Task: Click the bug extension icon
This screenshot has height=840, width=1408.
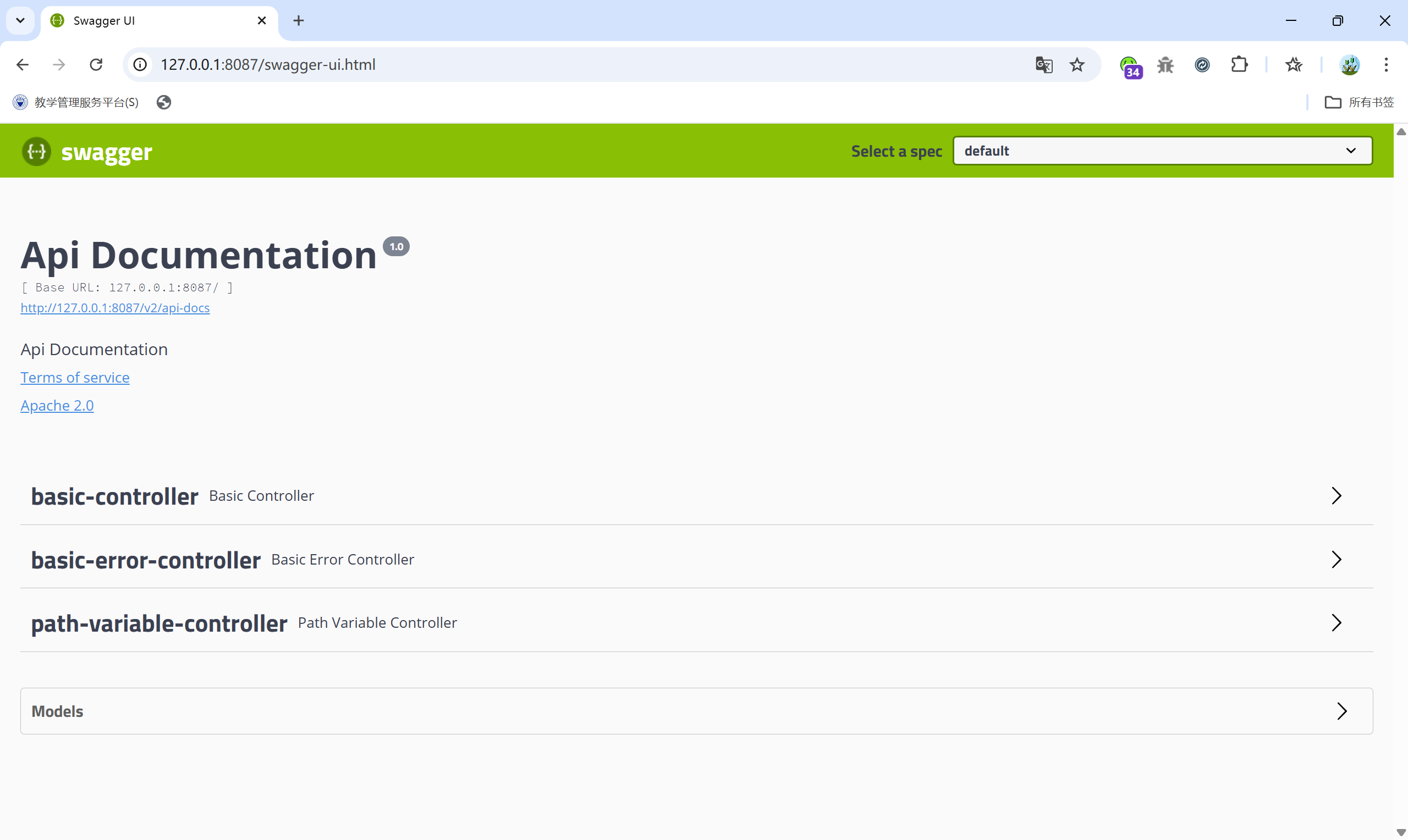Action: point(1165,64)
